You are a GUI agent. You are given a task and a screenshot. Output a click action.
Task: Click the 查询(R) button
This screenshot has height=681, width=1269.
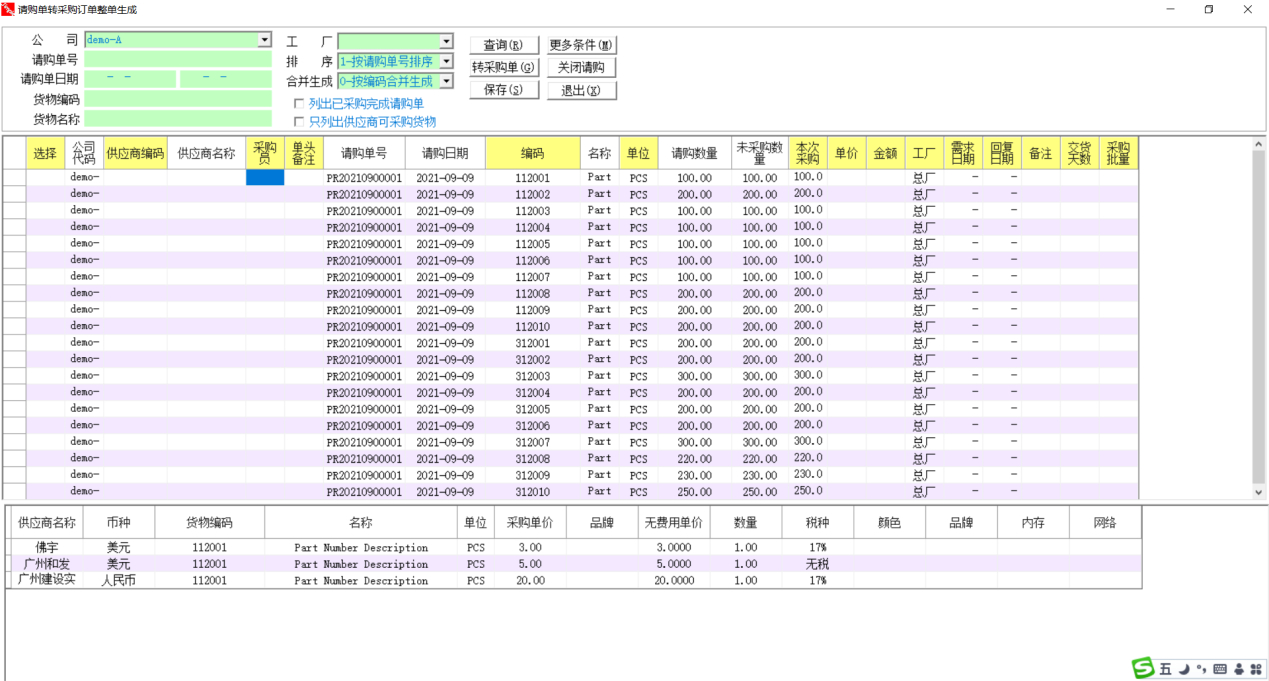pyautogui.click(x=503, y=45)
